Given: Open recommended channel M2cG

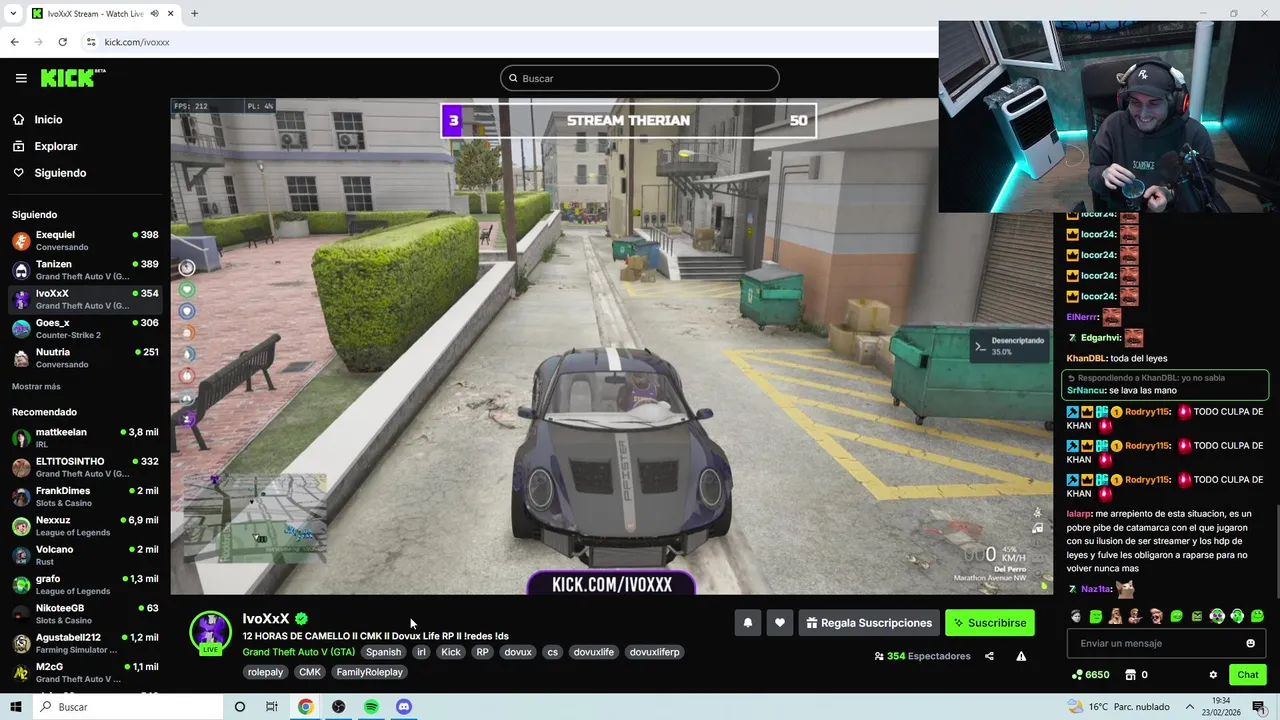Looking at the screenshot, I should click(85, 672).
